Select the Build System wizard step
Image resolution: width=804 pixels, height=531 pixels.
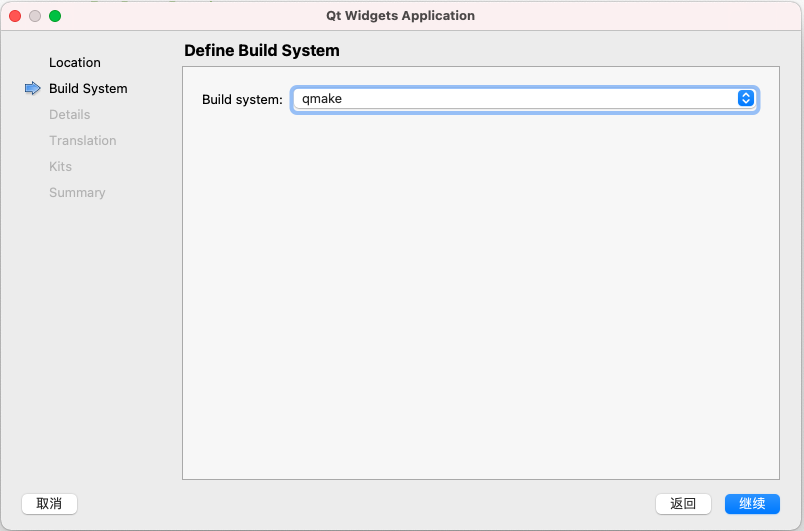click(x=88, y=89)
